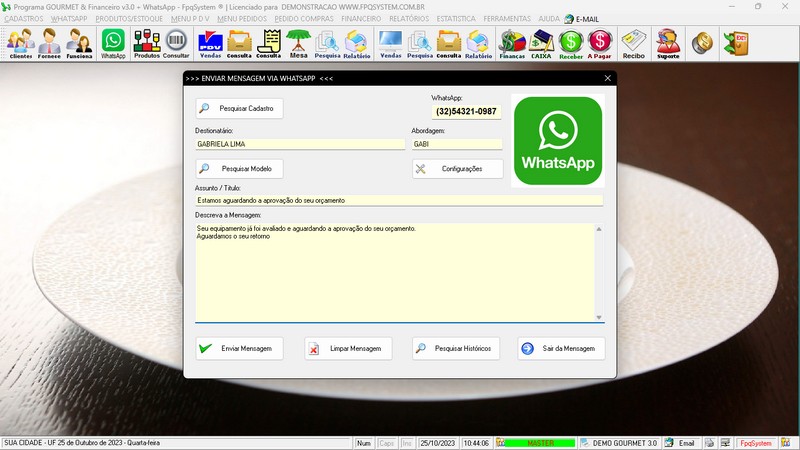The image size is (800, 450).
Task: Open the PEDIDO COMPRAS menu
Action: (x=304, y=19)
